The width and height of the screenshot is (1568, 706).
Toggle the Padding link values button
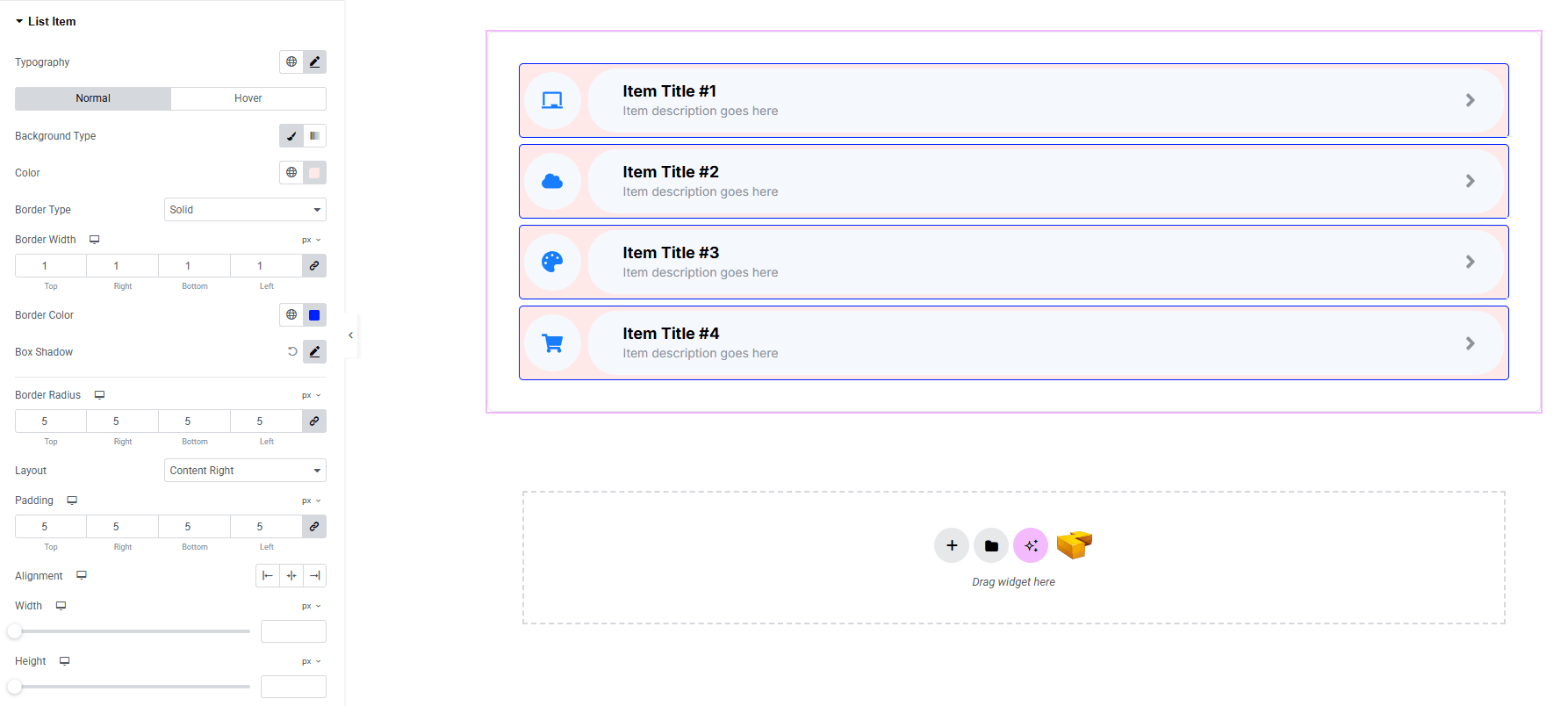(314, 526)
